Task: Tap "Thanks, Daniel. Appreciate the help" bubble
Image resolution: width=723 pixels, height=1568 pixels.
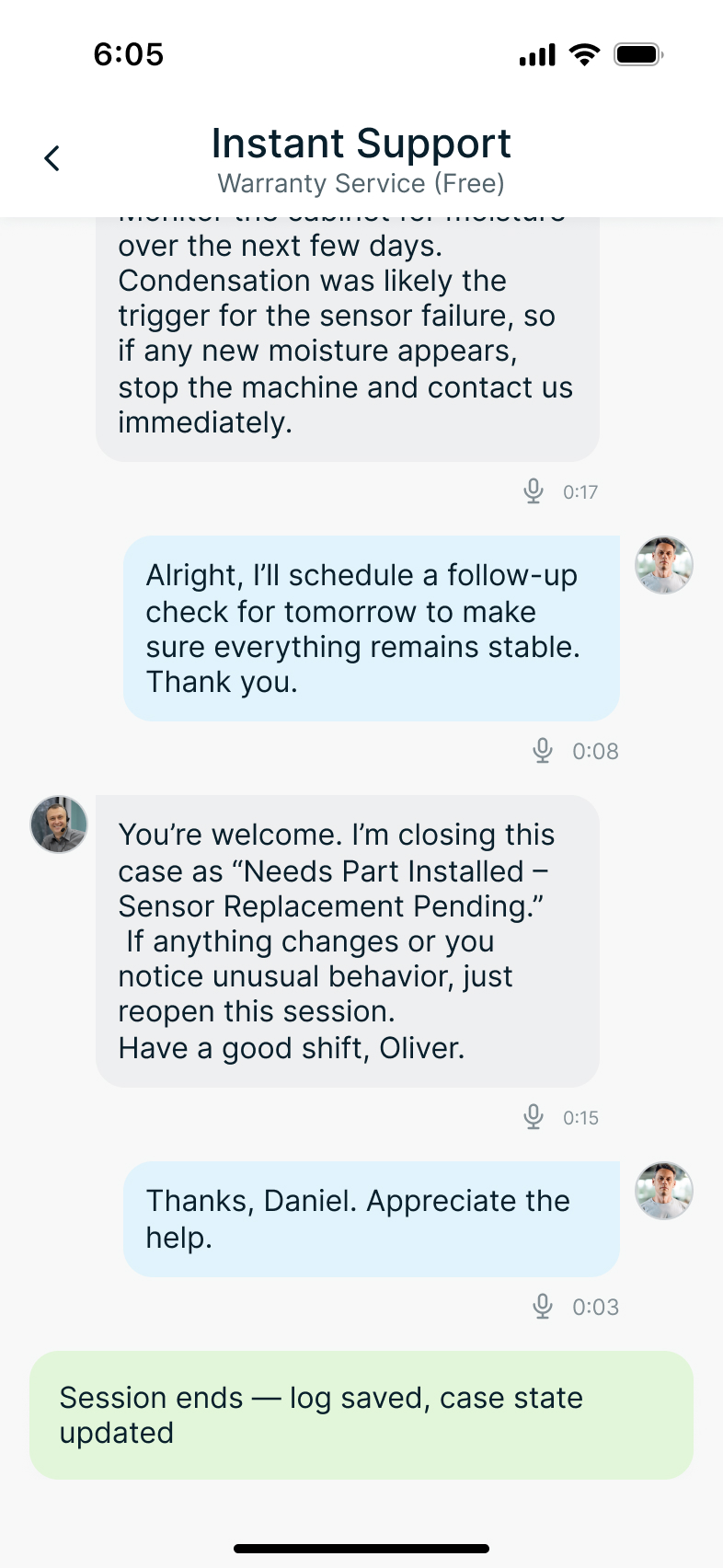Action: [x=372, y=1218]
